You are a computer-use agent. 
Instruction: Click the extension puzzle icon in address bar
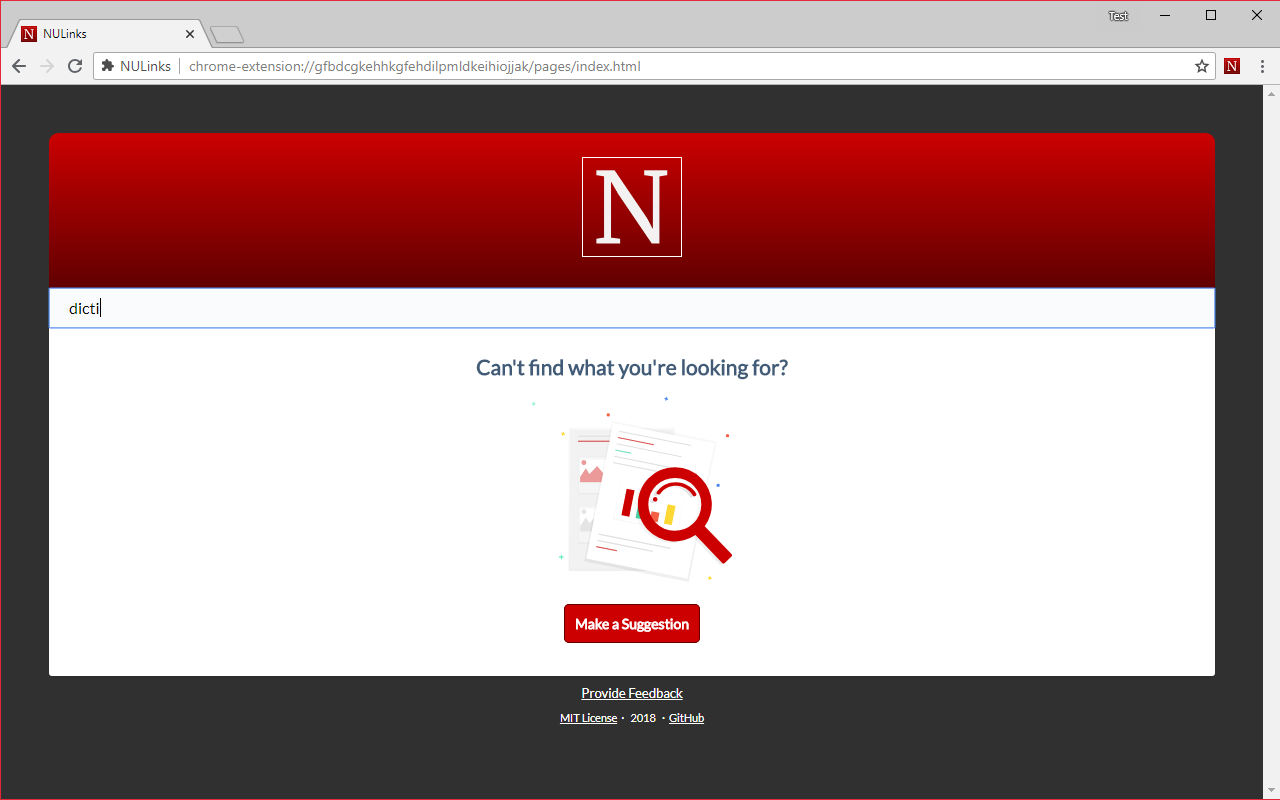click(x=108, y=66)
